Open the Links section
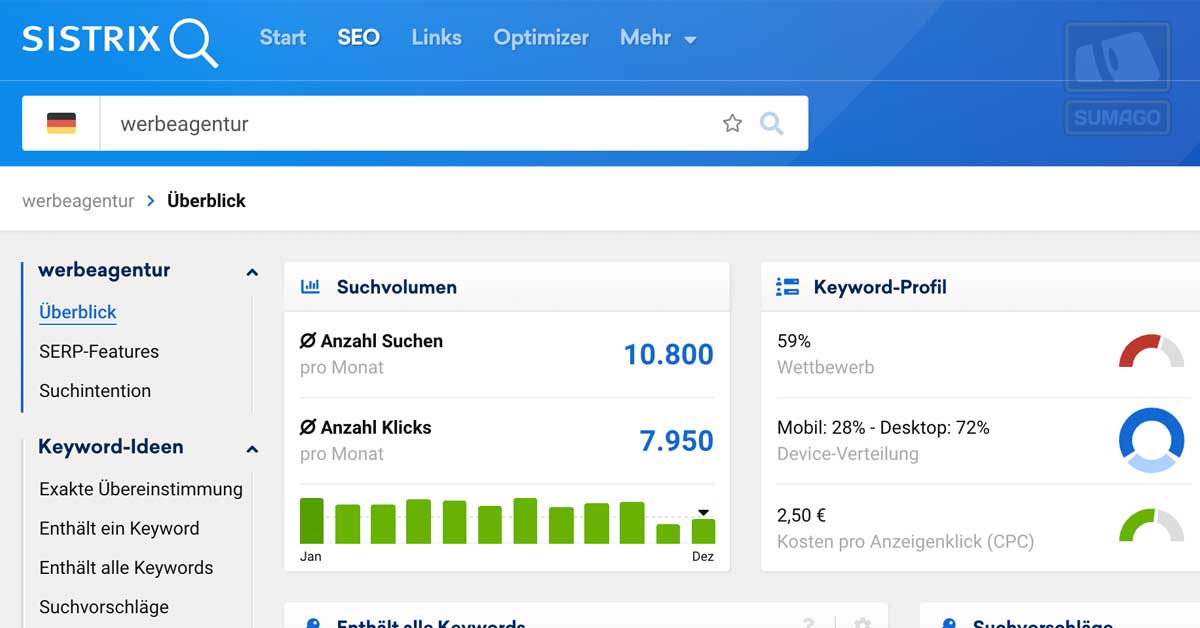This screenshot has width=1200, height=628. (437, 38)
